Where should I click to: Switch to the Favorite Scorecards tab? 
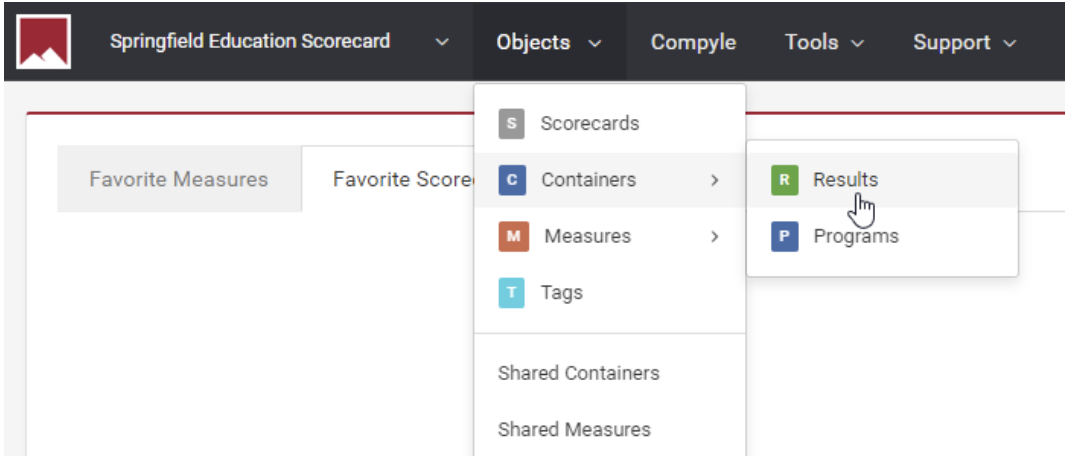pyautogui.click(x=402, y=180)
